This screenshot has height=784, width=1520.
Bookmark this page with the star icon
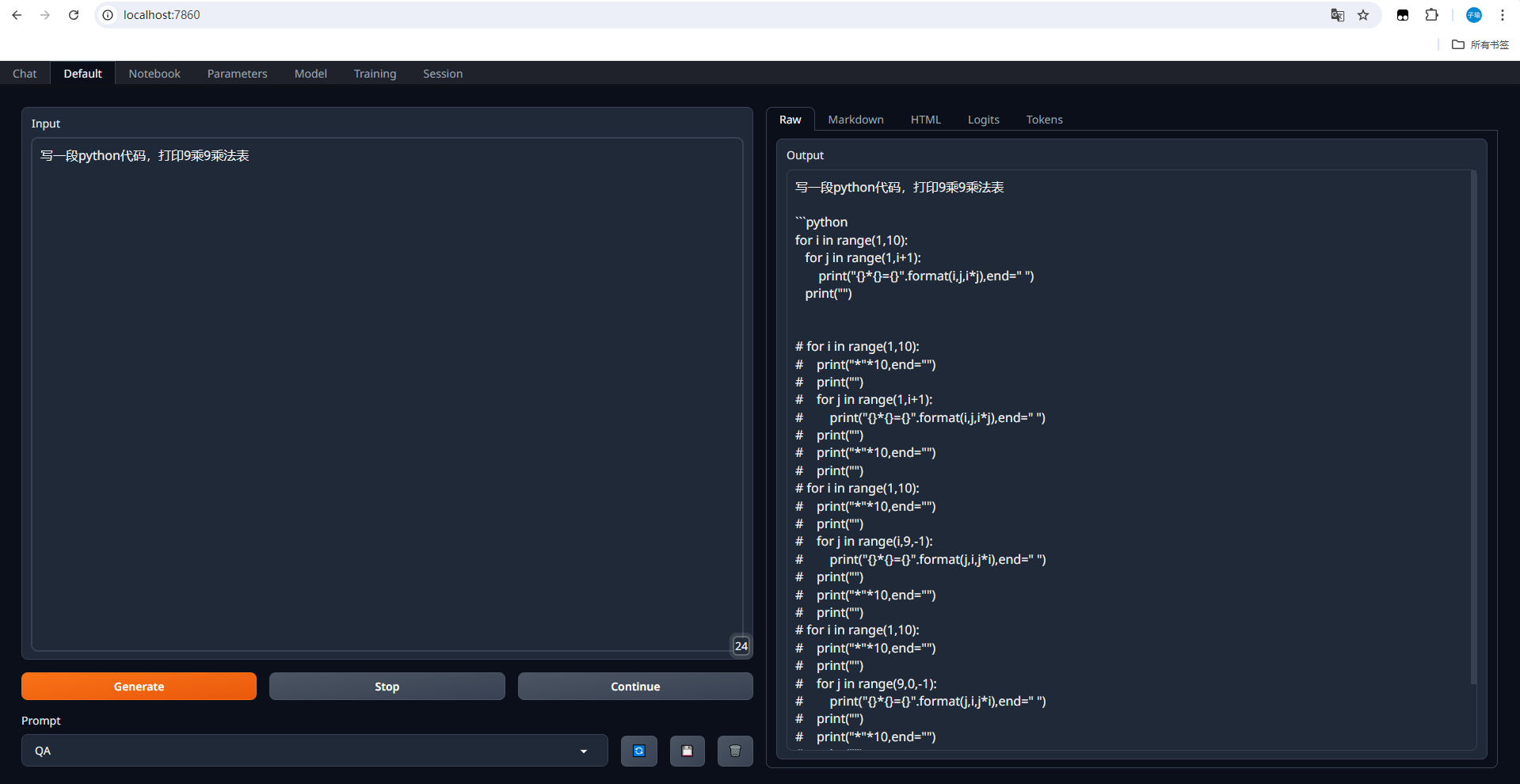1363,15
